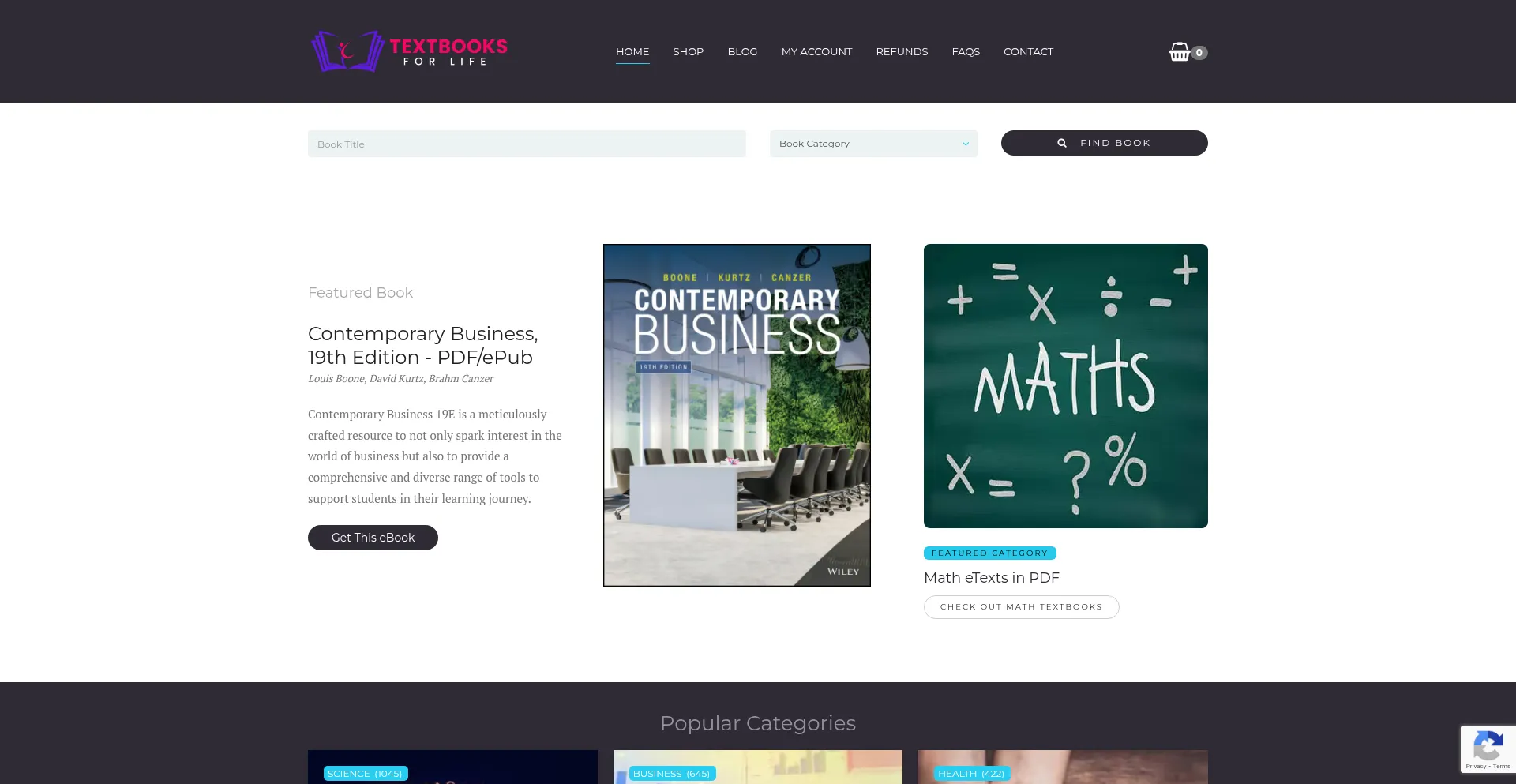Click the Textbooks For Life logo
Screen dimensions: 1516x784
click(409, 51)
